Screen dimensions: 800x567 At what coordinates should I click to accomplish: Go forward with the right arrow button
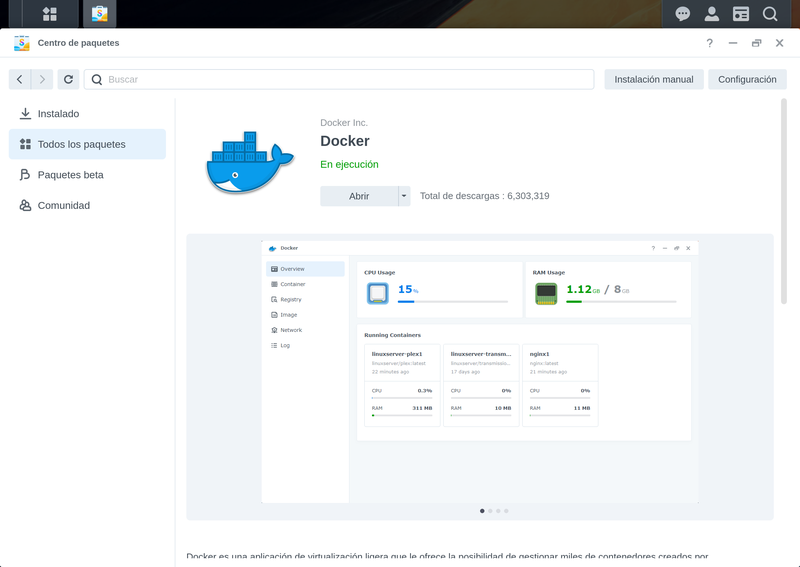click(42, 79)
